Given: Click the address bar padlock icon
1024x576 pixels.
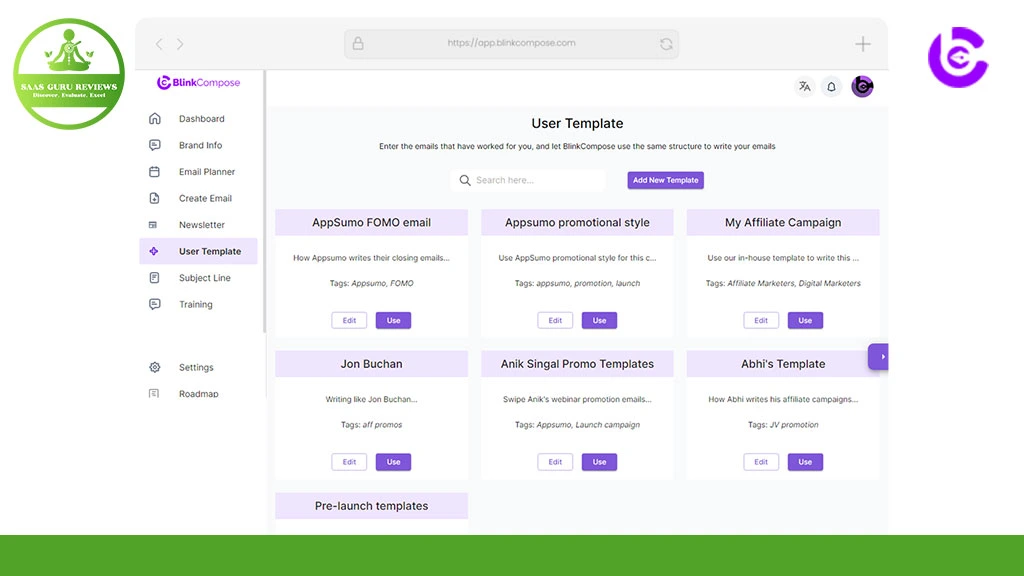Looking at the screenshot, I should pyautogui.click(x=358, y=43).
